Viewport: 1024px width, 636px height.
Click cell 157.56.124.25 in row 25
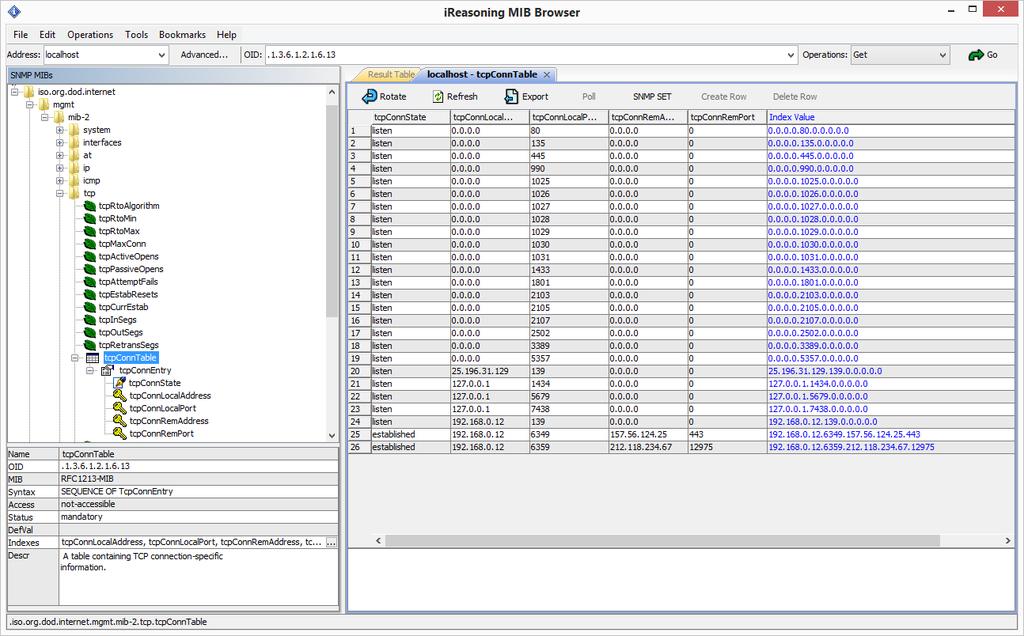tap(648, 434)
